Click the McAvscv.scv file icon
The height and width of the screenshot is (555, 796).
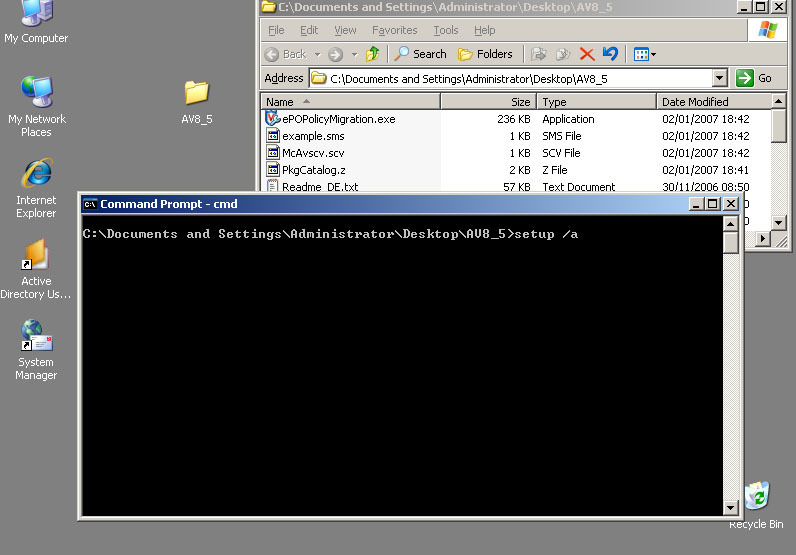(x=273, y=152)
